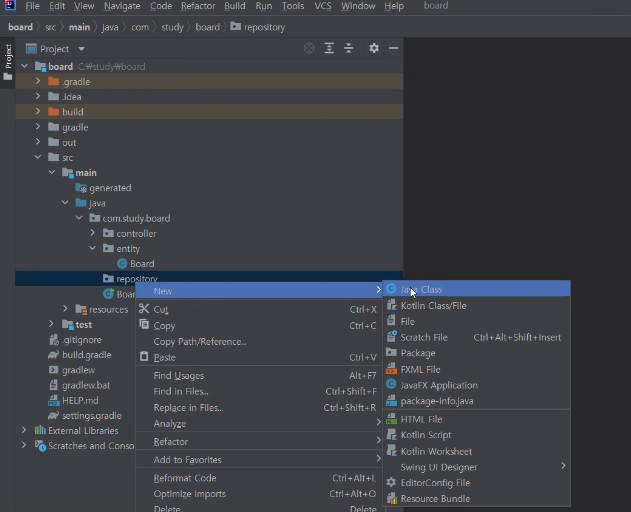Viewport: 631px width, 512px height.
Task: Open Project panel settings gear
Action: (x=374, y=48)
